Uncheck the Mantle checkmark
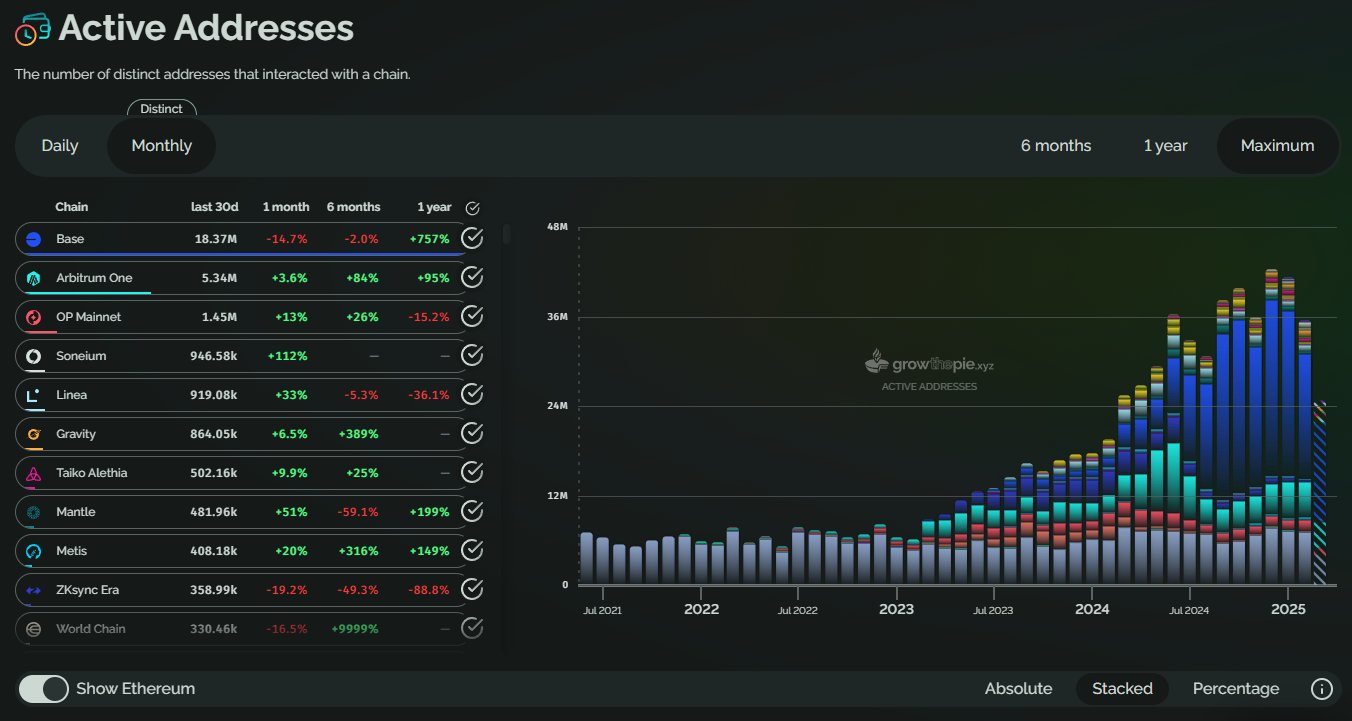 tap(472, 512)
